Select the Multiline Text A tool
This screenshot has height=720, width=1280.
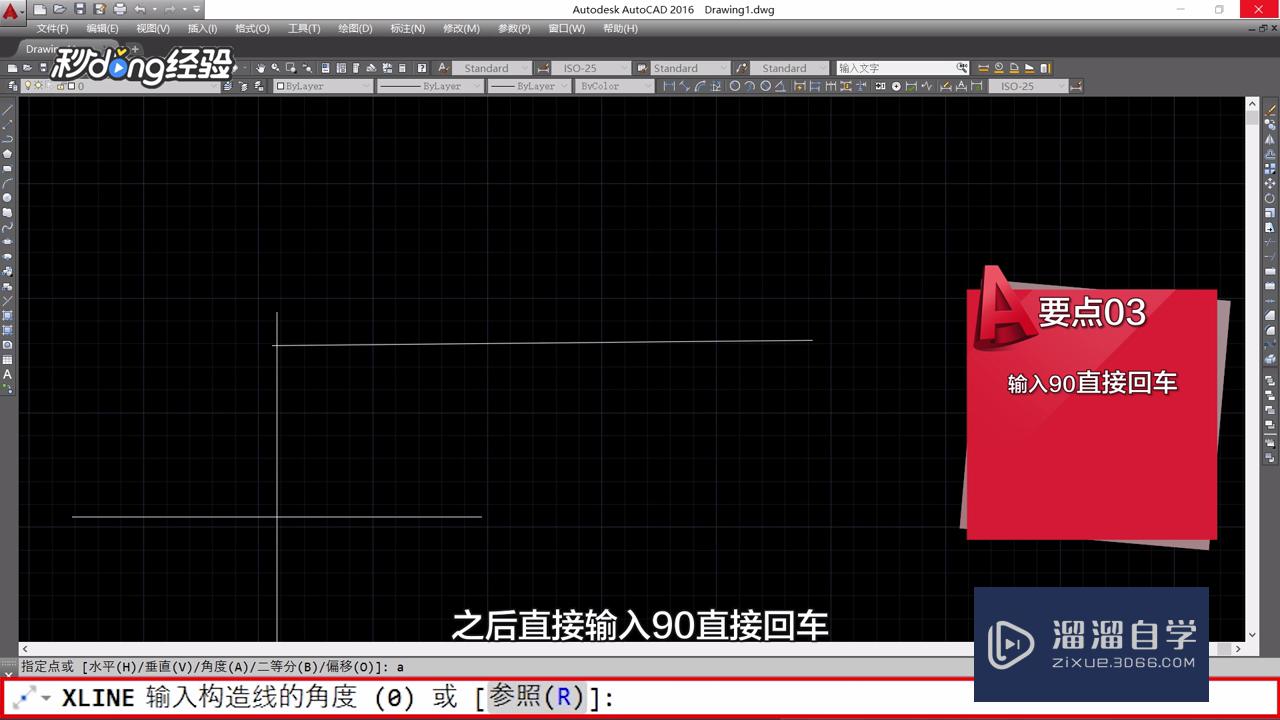click(x=7, y=375)
